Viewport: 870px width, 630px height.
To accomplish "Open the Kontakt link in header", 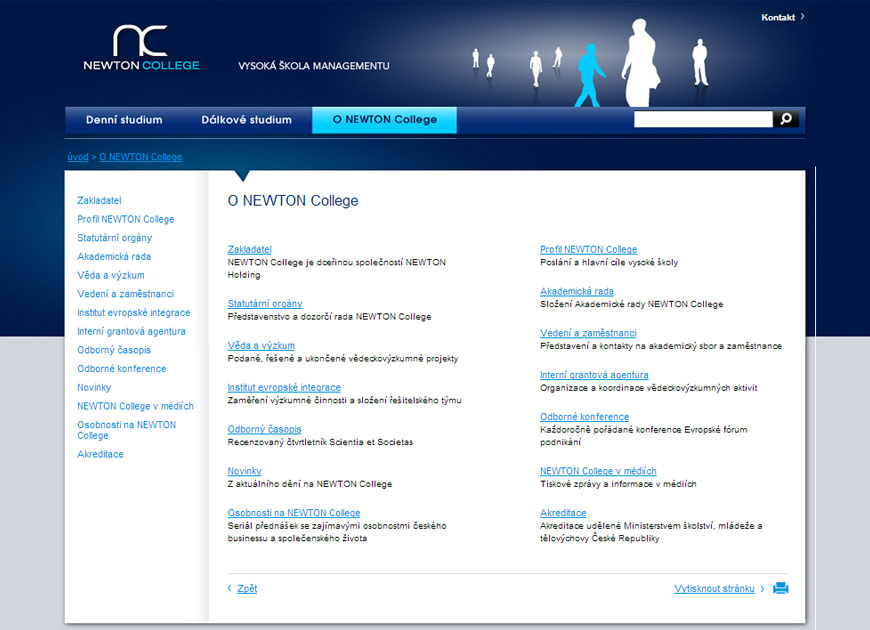I will click(x=778, y=18).
